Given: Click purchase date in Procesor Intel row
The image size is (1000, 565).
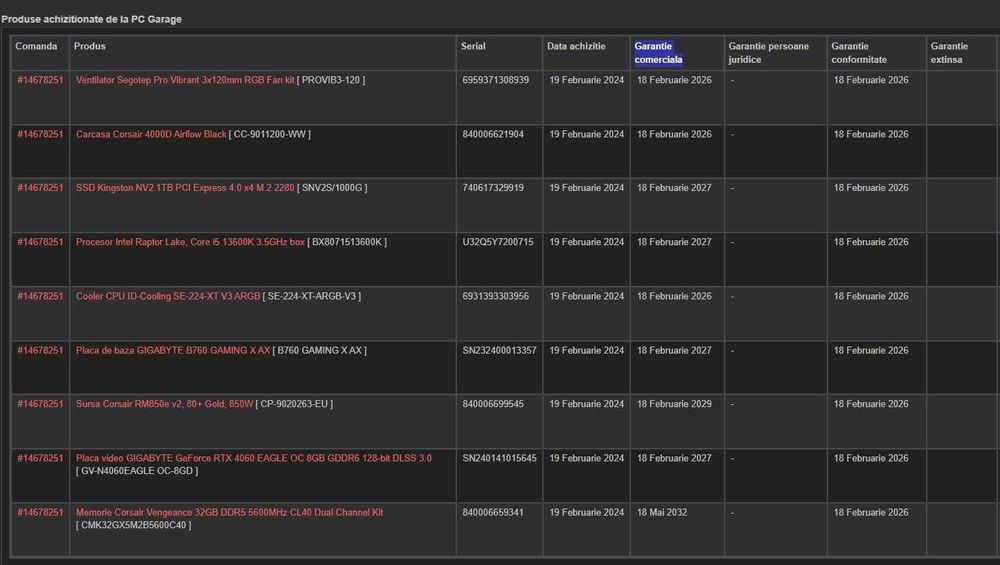Looking at the screenshot, I should point(587,242).
